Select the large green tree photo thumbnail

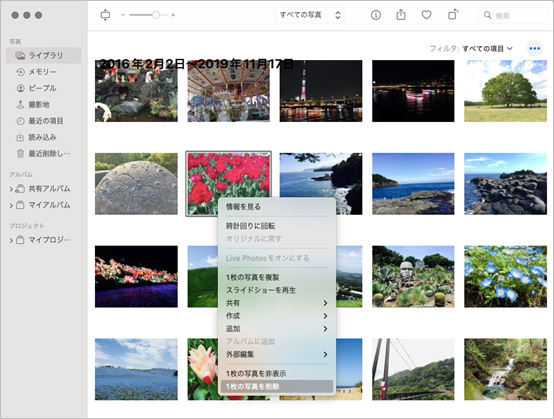[x=505, y=91]
